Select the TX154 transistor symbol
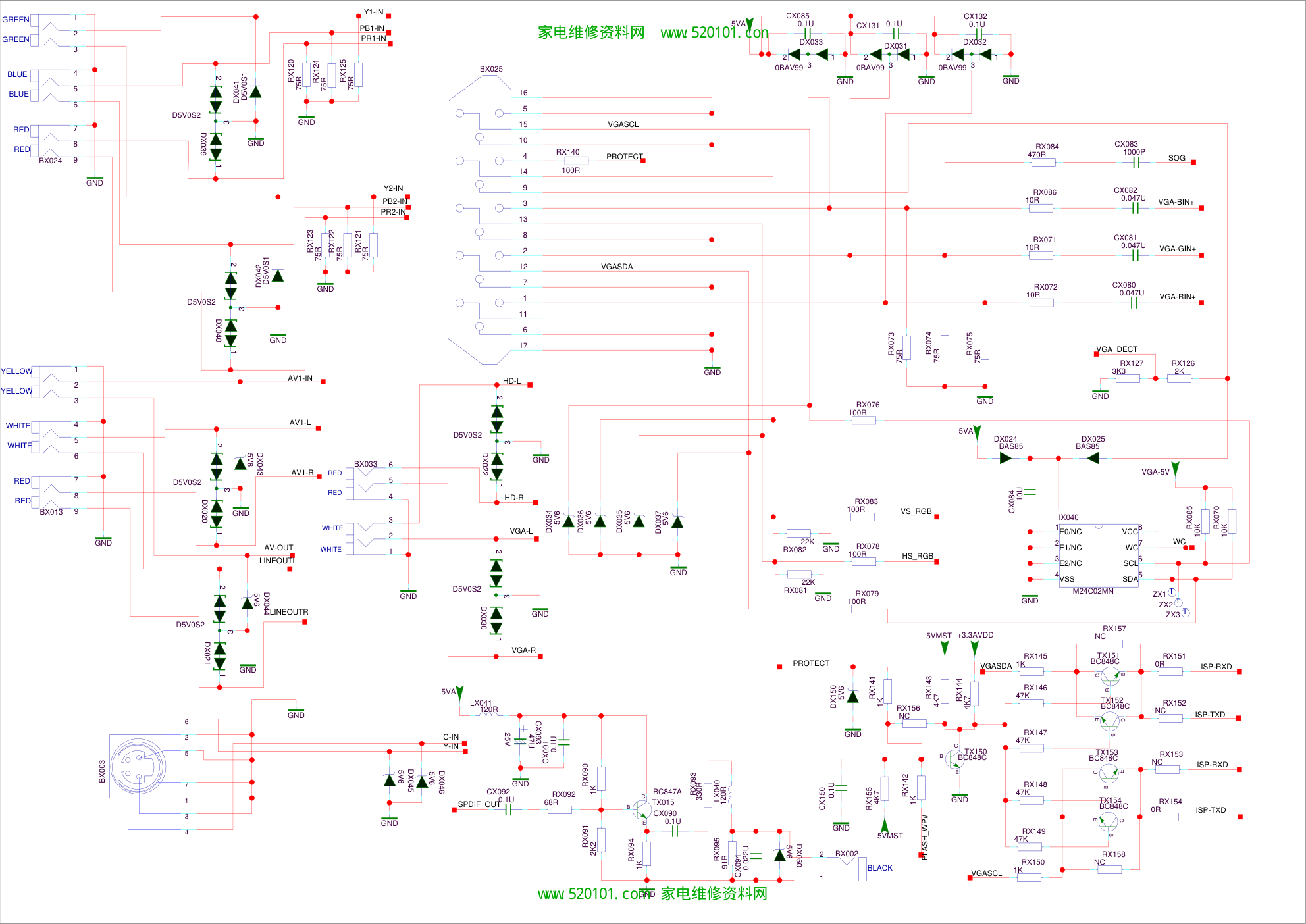Screen dimensions: 1306x924 [x=1109, y=821]
